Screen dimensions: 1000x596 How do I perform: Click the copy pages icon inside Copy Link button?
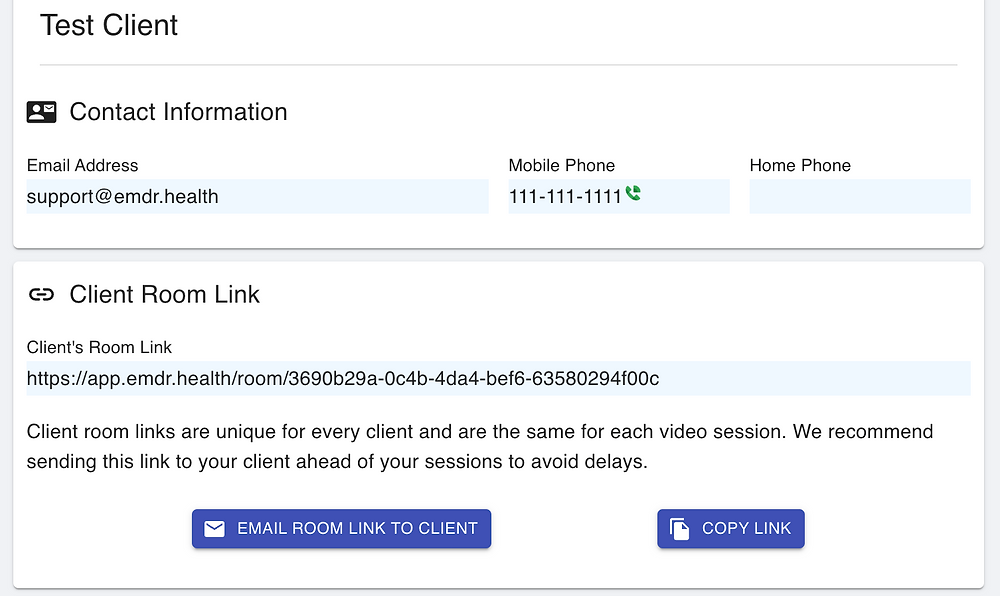pyautogui.click(x=680, y=528)
